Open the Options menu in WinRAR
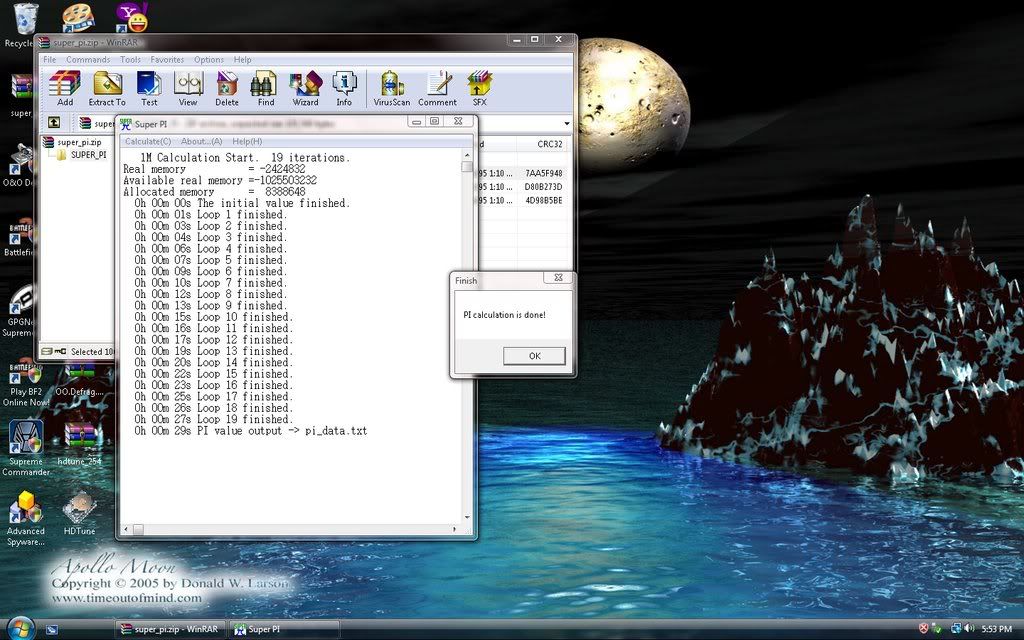Screen dimensions: 1024x640 pyautogui.click(x=209, y=59)
